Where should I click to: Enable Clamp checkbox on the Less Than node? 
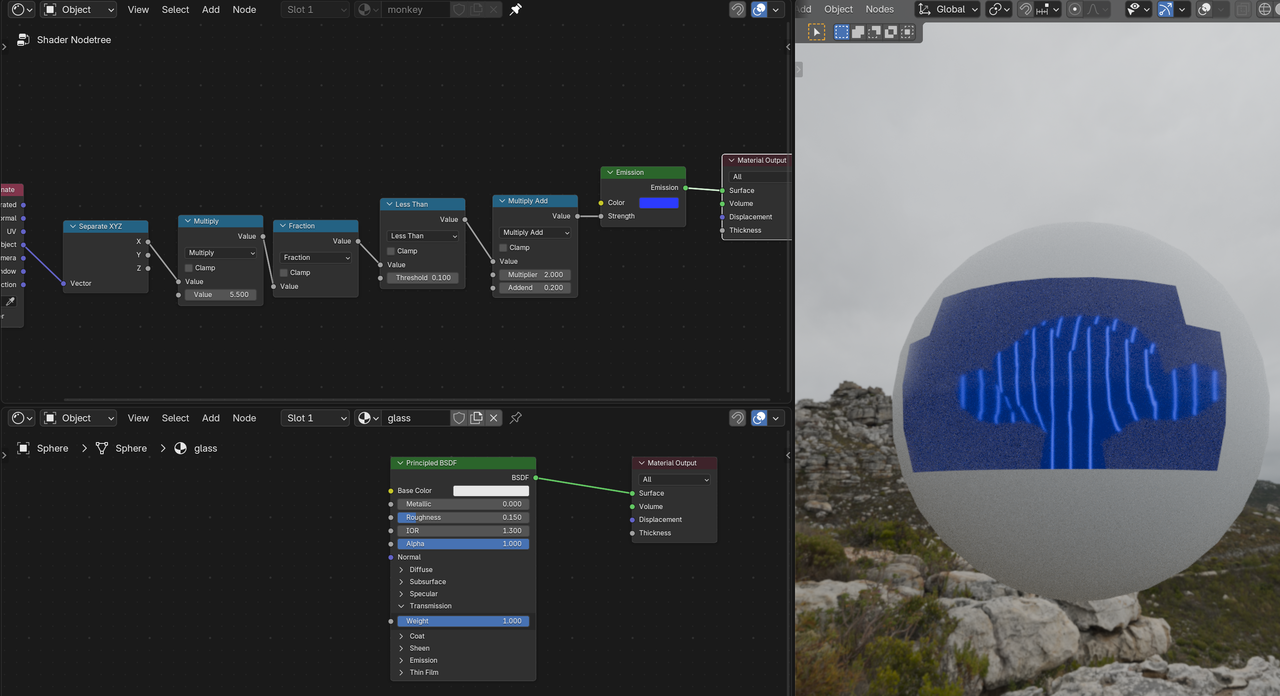click(391, 251)
